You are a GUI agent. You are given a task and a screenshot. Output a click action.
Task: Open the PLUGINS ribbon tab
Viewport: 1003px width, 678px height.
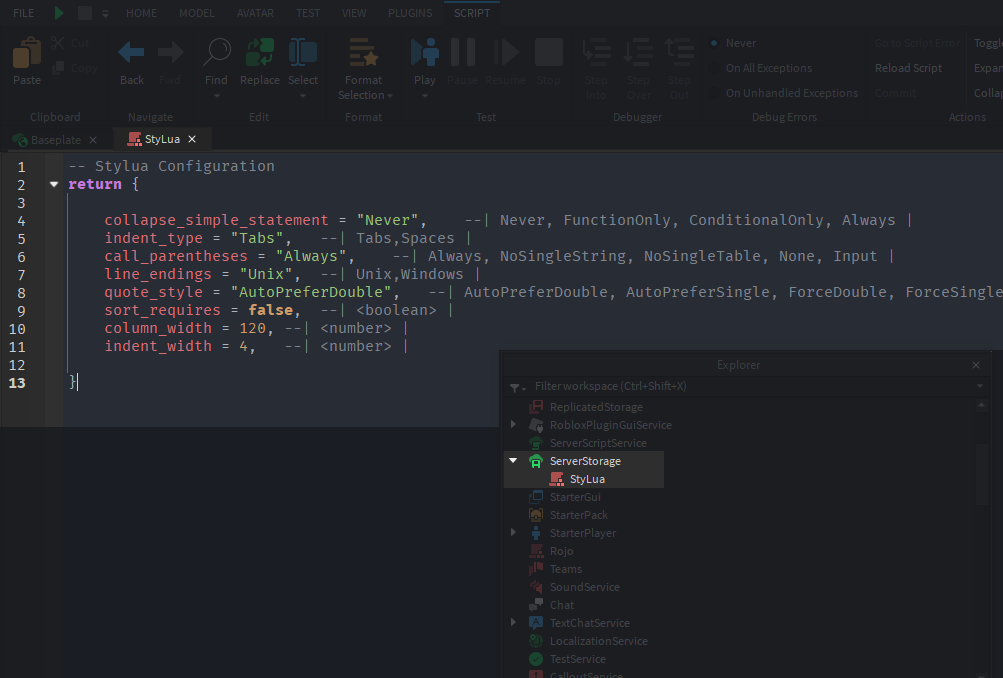click(x=410, y=13)
